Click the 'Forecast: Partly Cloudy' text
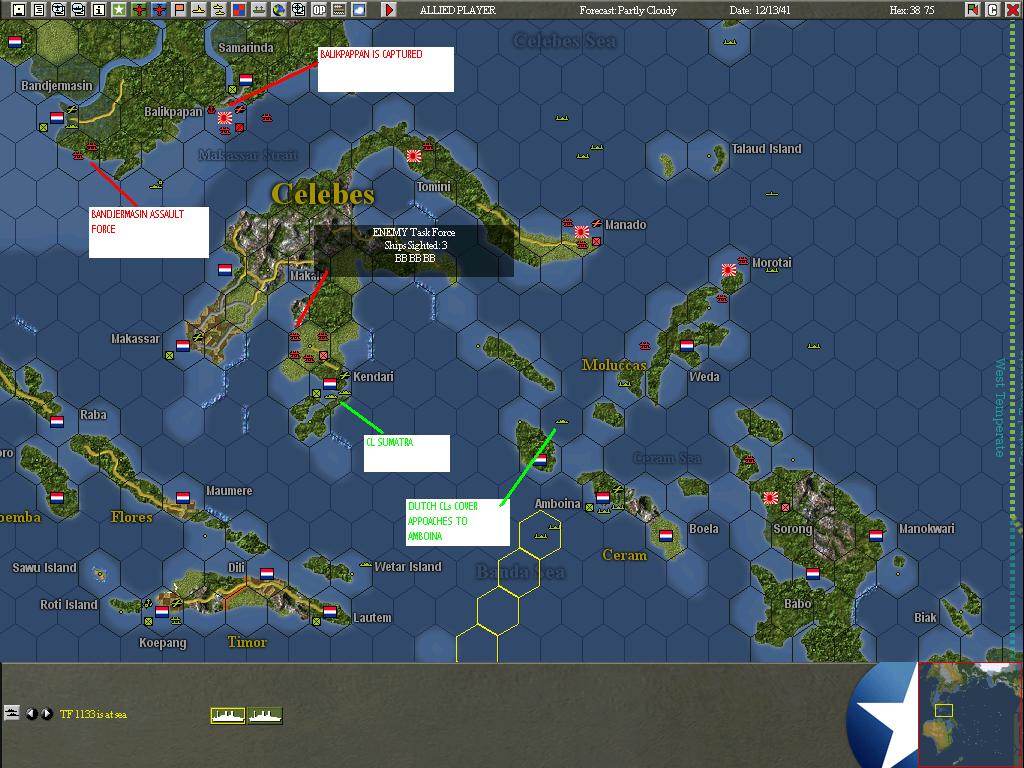This screenshot has height=768, width=1024. (x=628, y=10)
